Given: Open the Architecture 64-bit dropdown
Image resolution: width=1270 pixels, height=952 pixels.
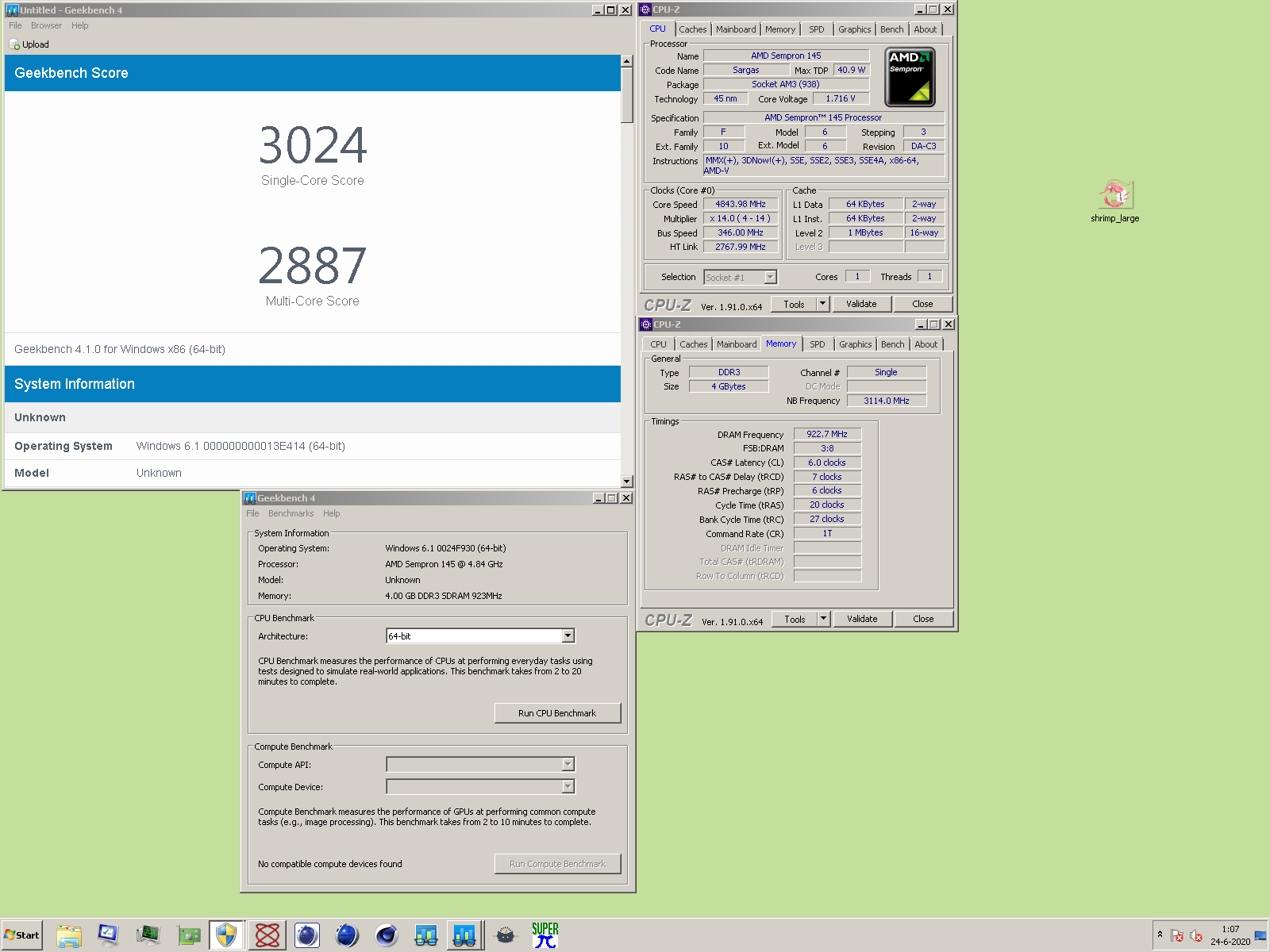Looking at the screenshot, I should pyautogui.click(x=568, y=636).
